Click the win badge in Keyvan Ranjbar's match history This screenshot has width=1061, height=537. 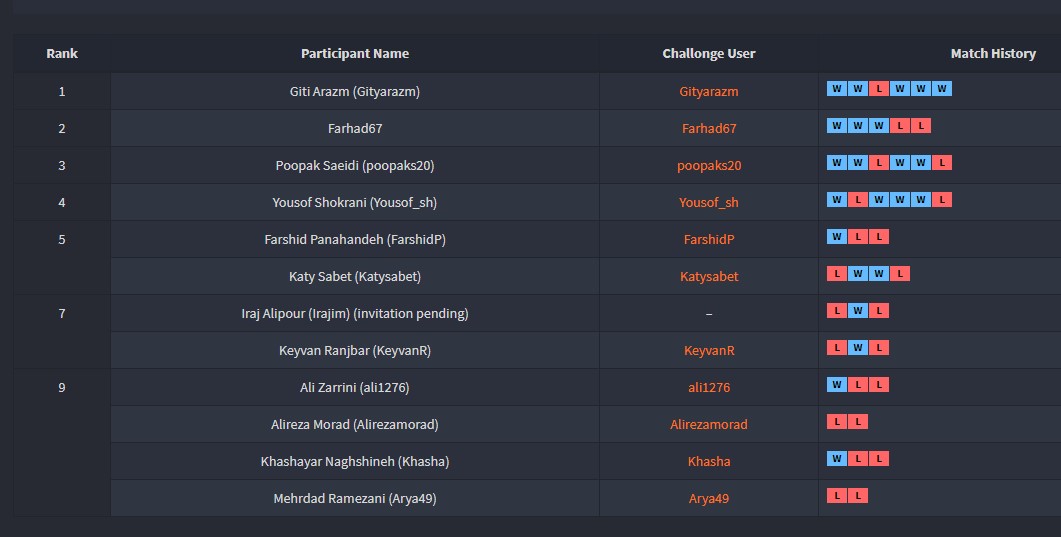(857, 348)
